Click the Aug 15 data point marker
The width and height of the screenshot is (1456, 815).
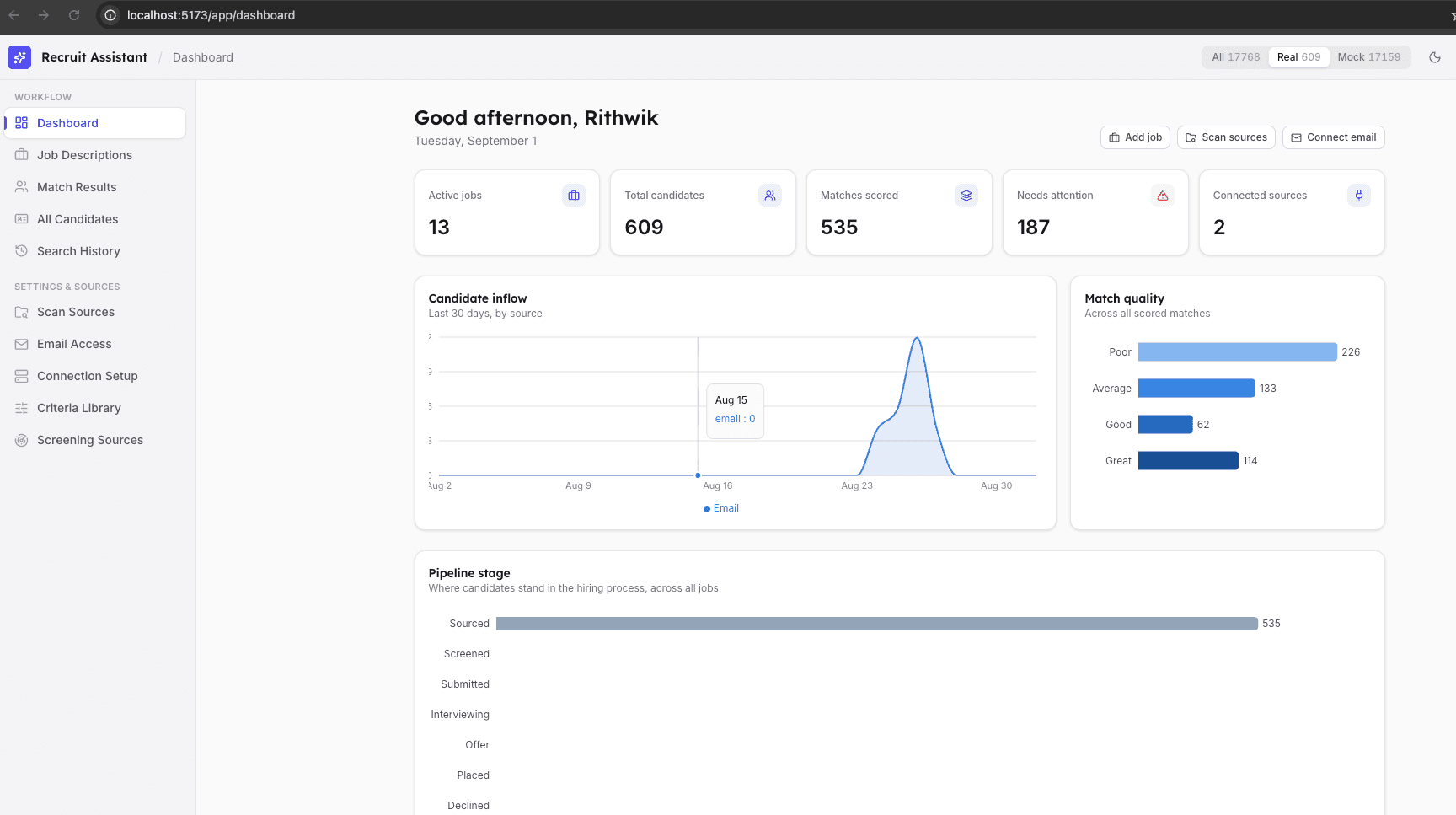tap(698, 475)
